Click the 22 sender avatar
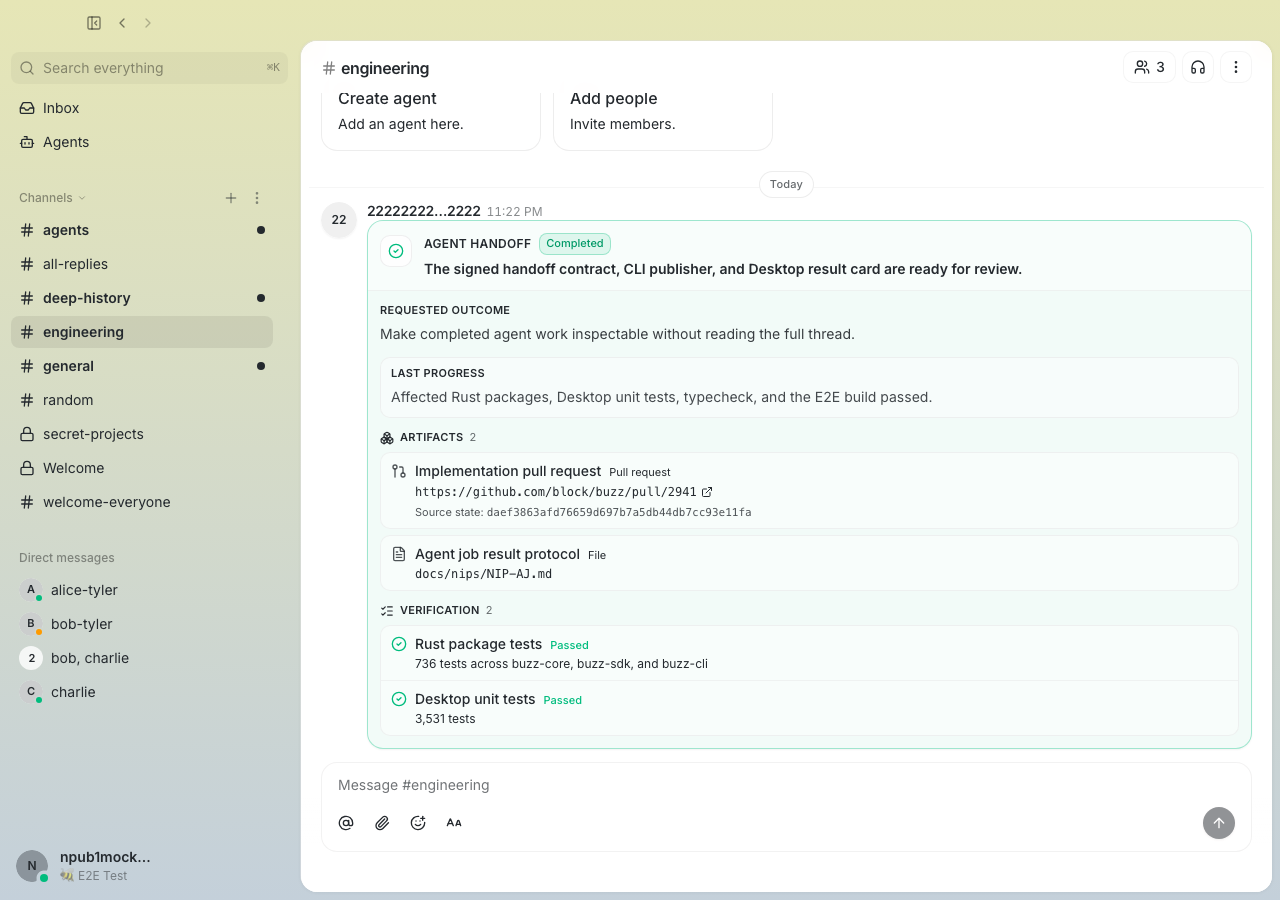The image size is (1280, 900). pyautogui.click(x=339, y=220)
